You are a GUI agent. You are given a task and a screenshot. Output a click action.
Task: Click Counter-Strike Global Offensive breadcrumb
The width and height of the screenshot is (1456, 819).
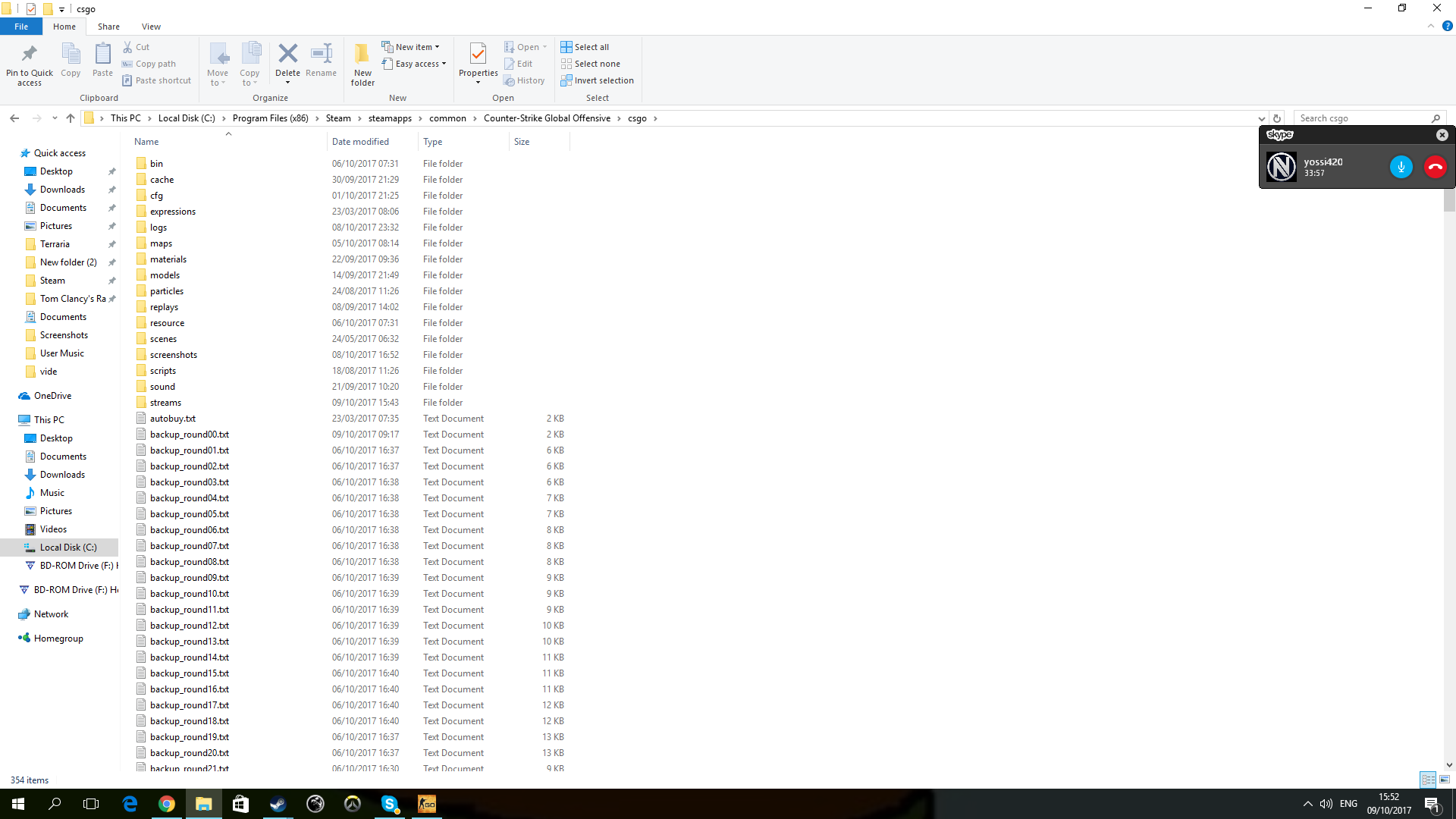547,118
